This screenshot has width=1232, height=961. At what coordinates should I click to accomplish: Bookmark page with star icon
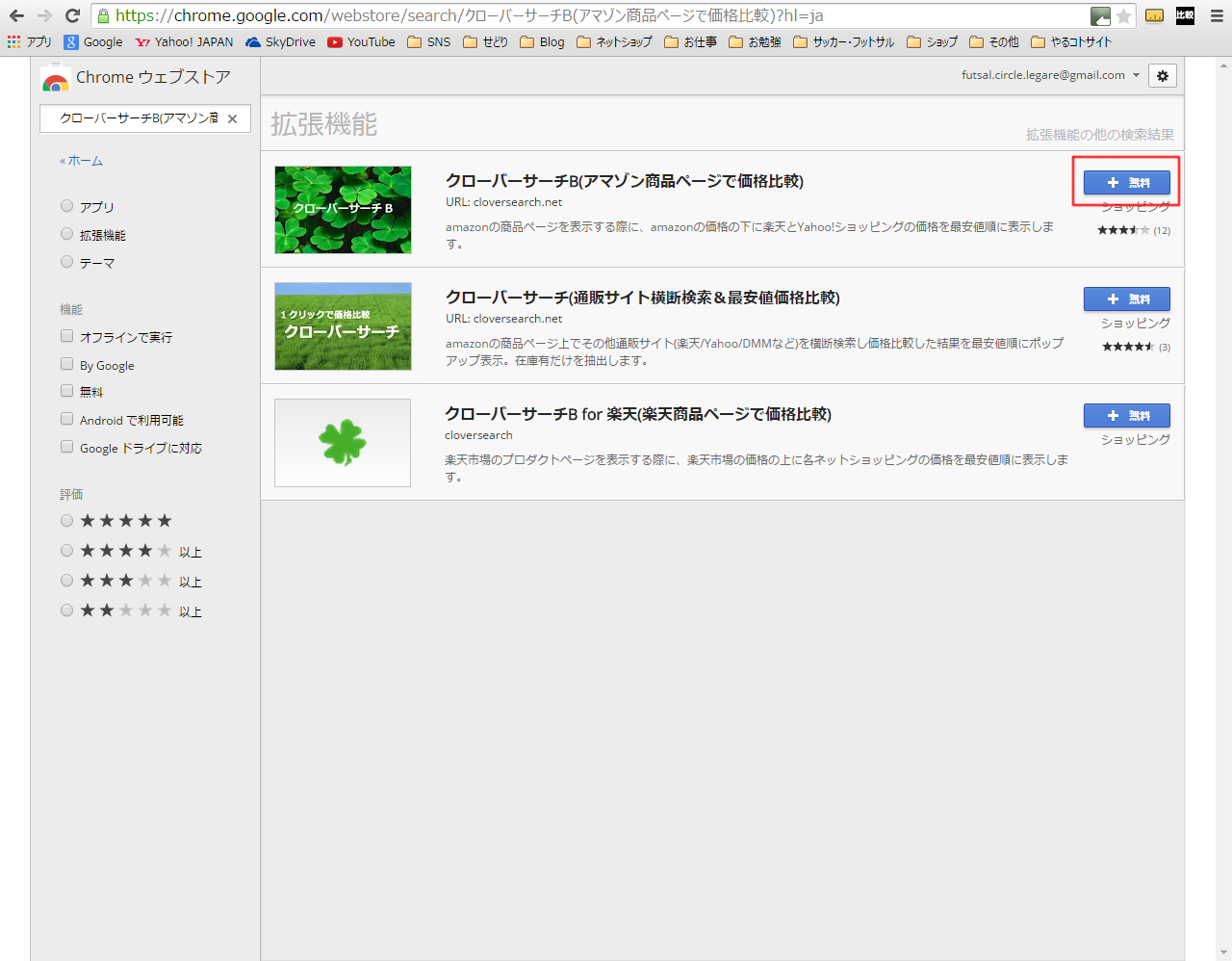coord(1123,15)
